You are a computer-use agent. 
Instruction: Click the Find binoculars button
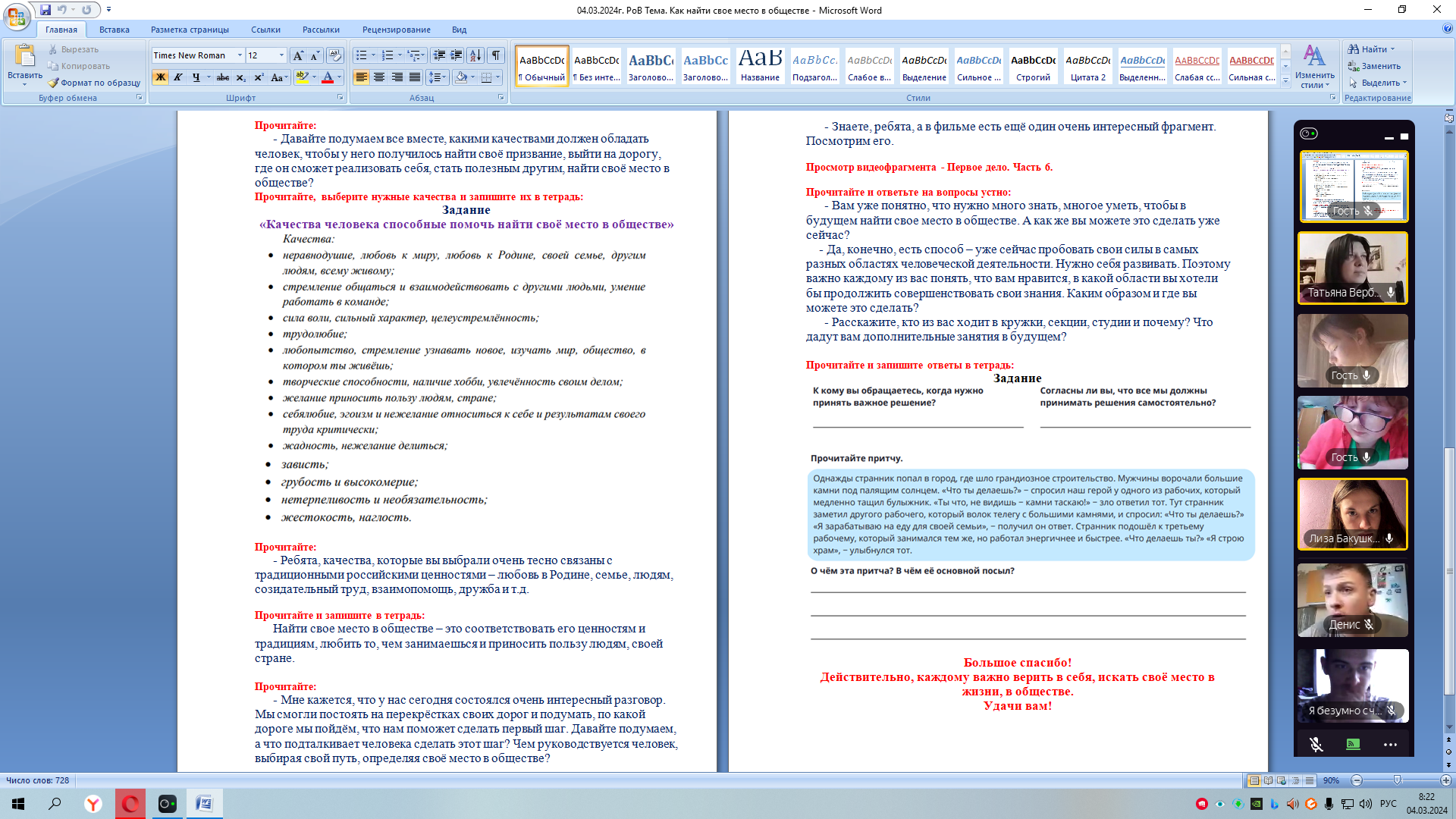(x=1371, y=49)
